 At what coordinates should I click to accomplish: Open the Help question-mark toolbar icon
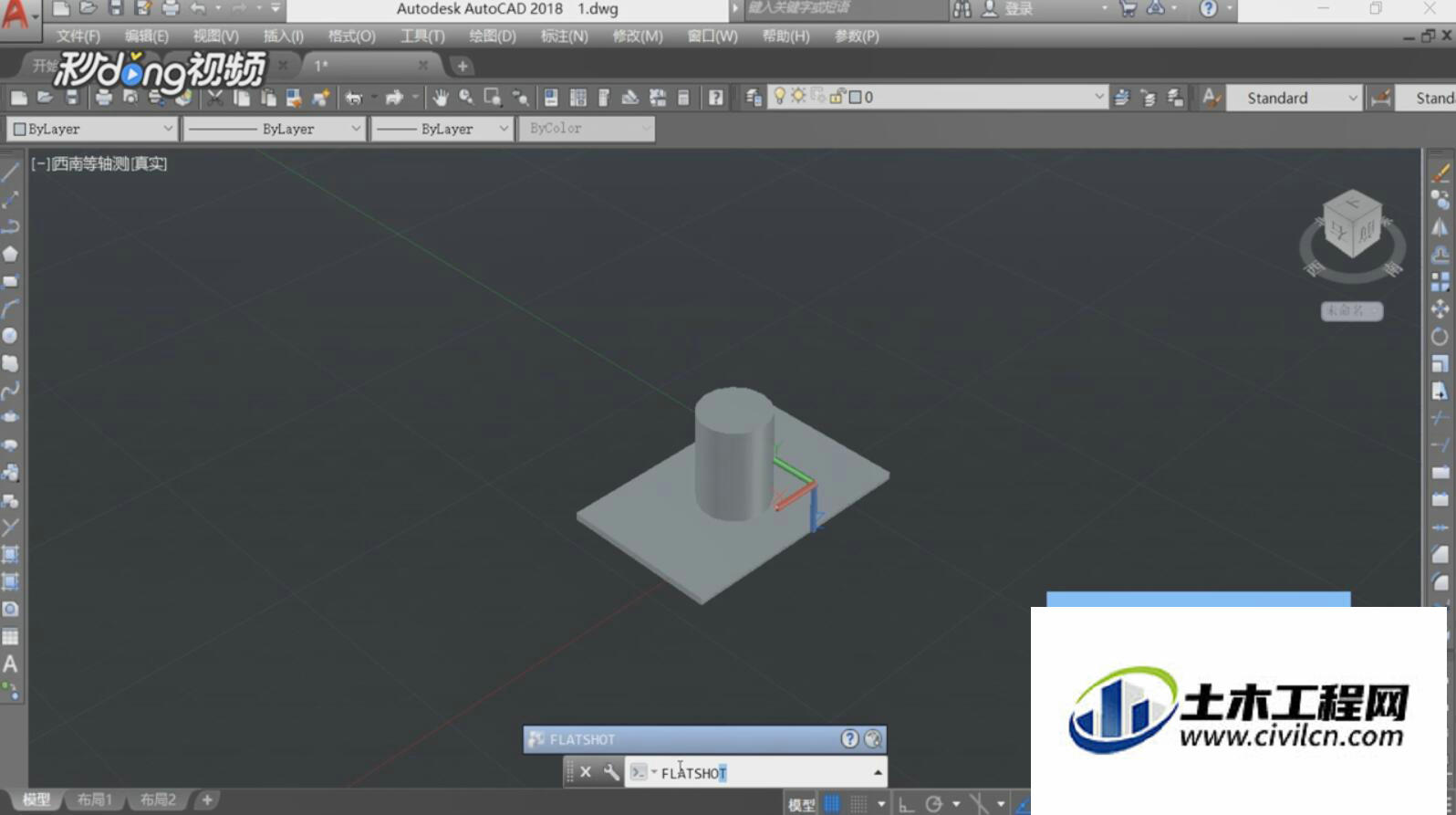(x=716, y=98)
